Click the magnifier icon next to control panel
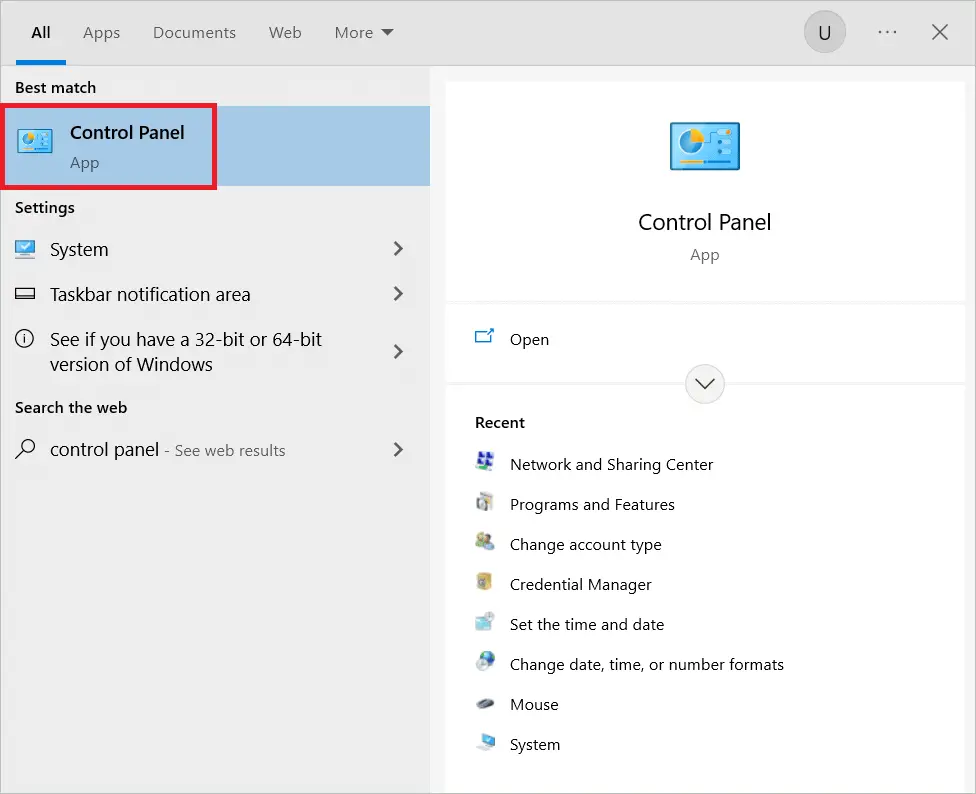This screenshot has width=976, height=794. (25, 449)
